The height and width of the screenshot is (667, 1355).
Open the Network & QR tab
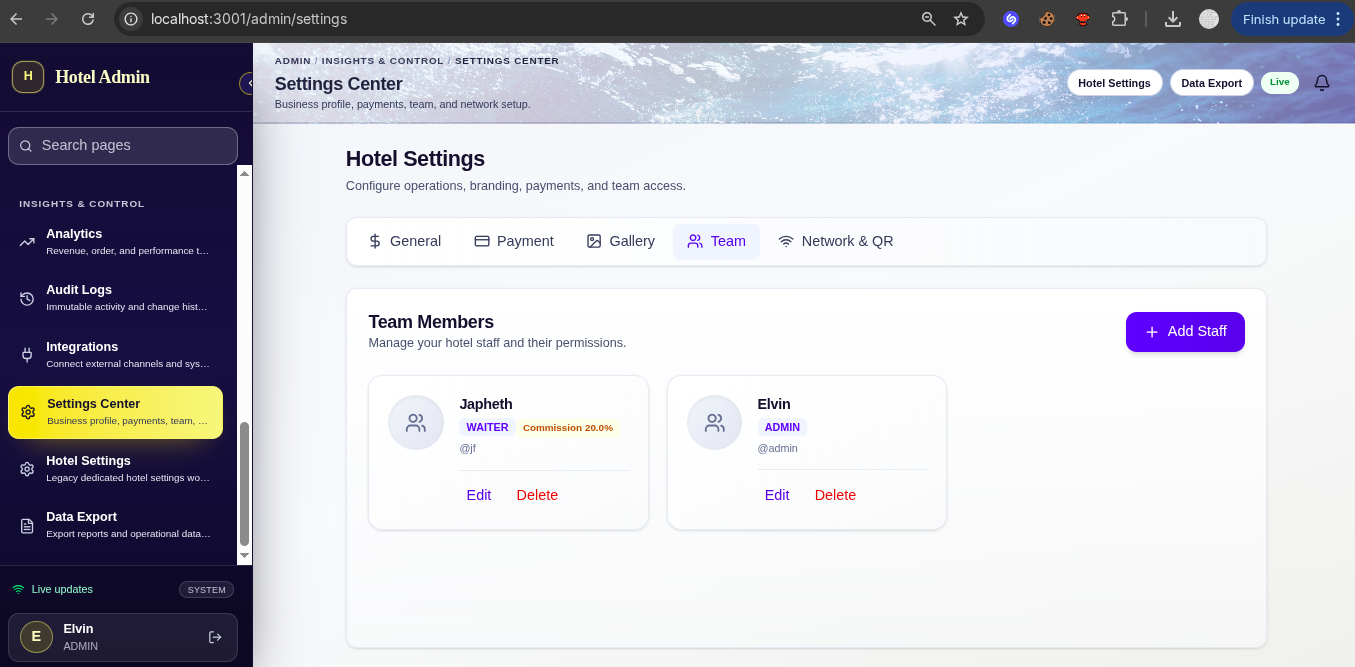coord(836,241)
